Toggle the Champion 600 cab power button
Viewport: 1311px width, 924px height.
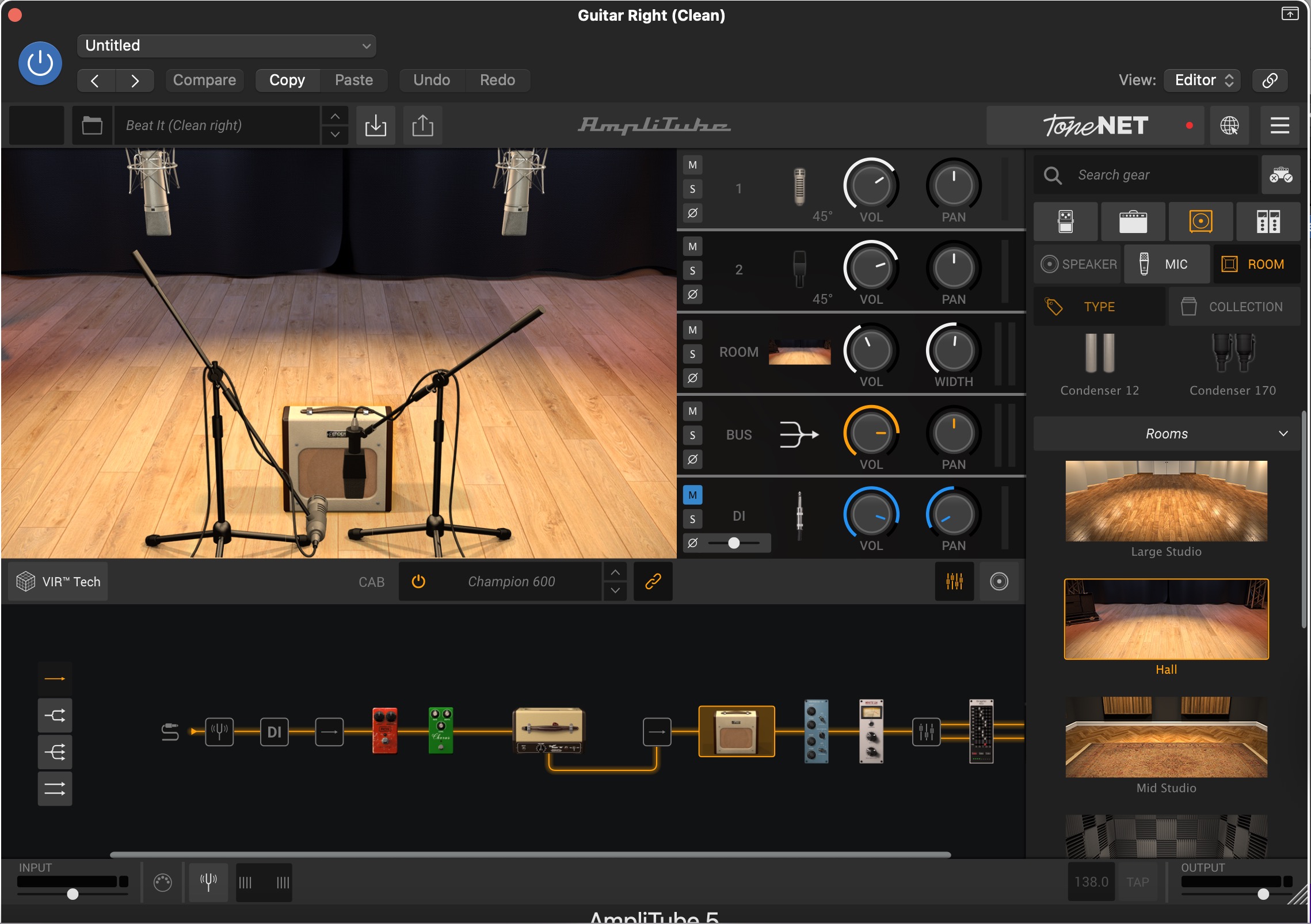point(418,582)
